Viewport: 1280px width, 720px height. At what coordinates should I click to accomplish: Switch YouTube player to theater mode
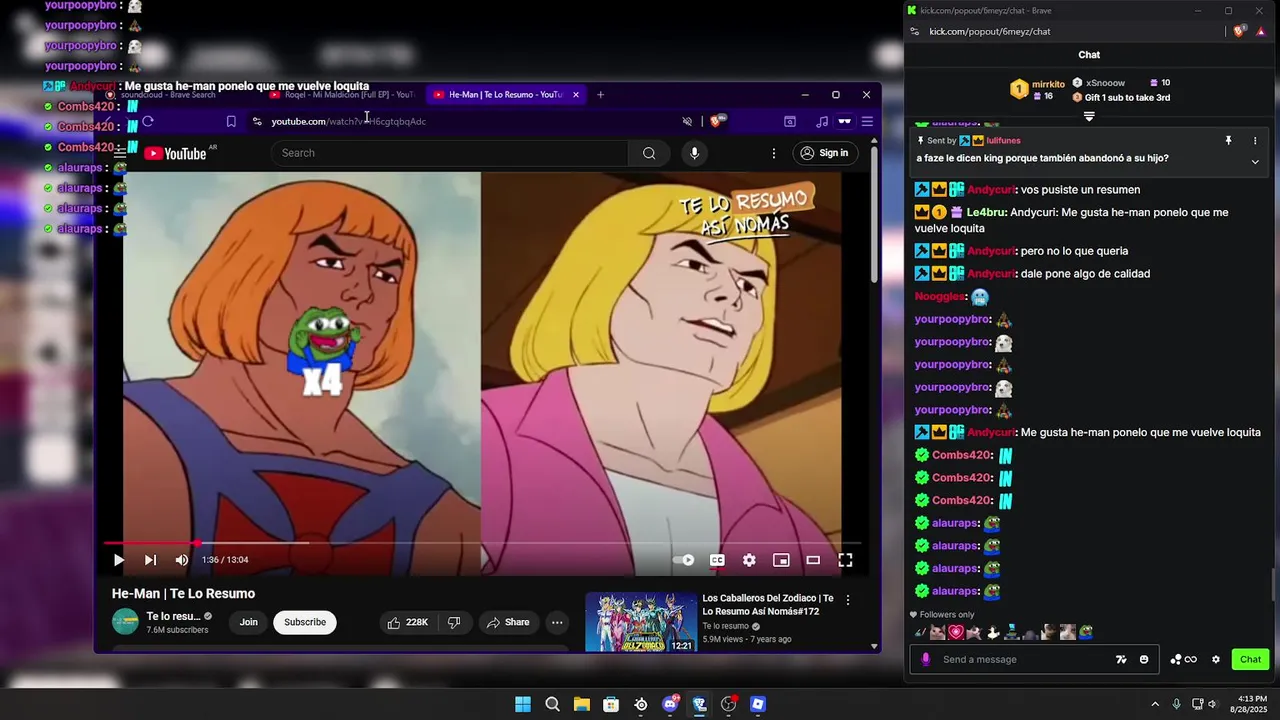813,560
